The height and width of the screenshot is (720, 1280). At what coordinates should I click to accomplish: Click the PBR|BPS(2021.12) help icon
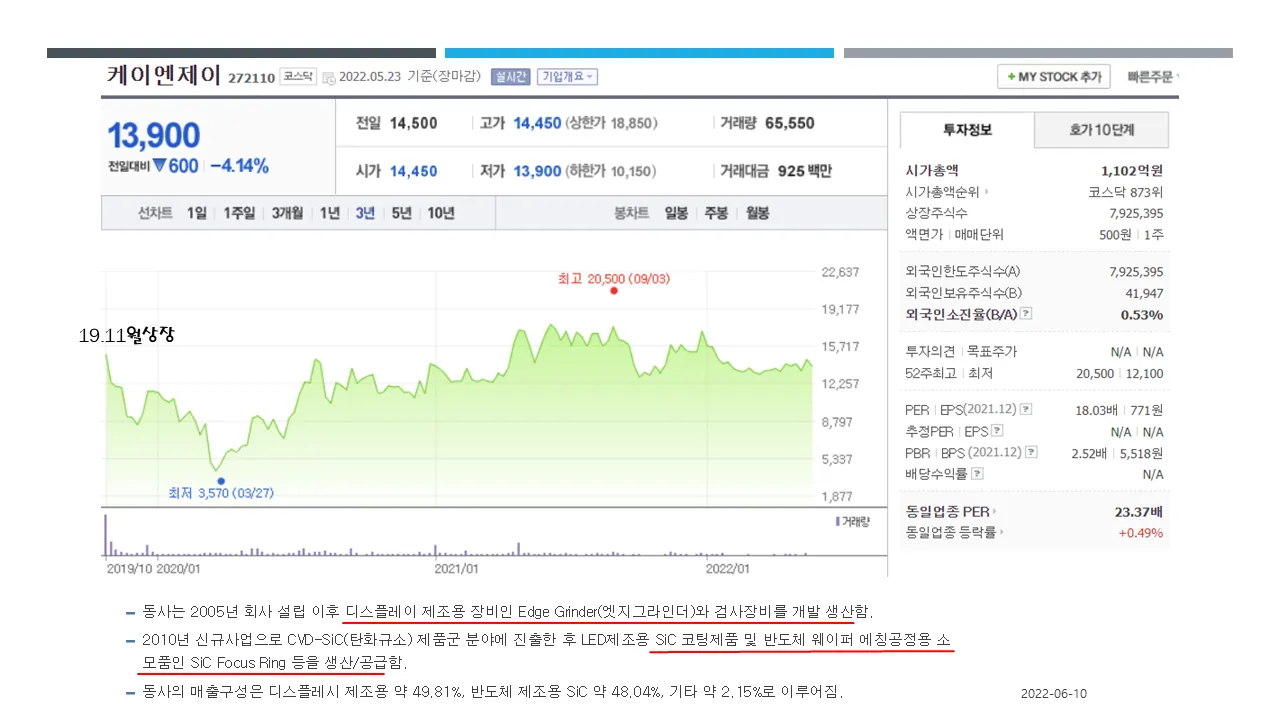point(1032,452)
